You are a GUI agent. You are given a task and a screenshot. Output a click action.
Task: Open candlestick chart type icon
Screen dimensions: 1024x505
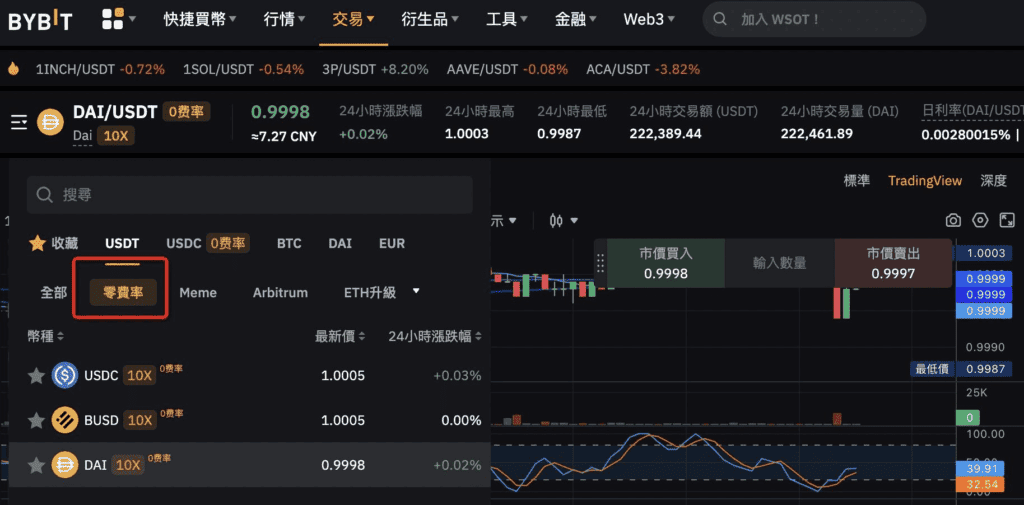[556, 221]
